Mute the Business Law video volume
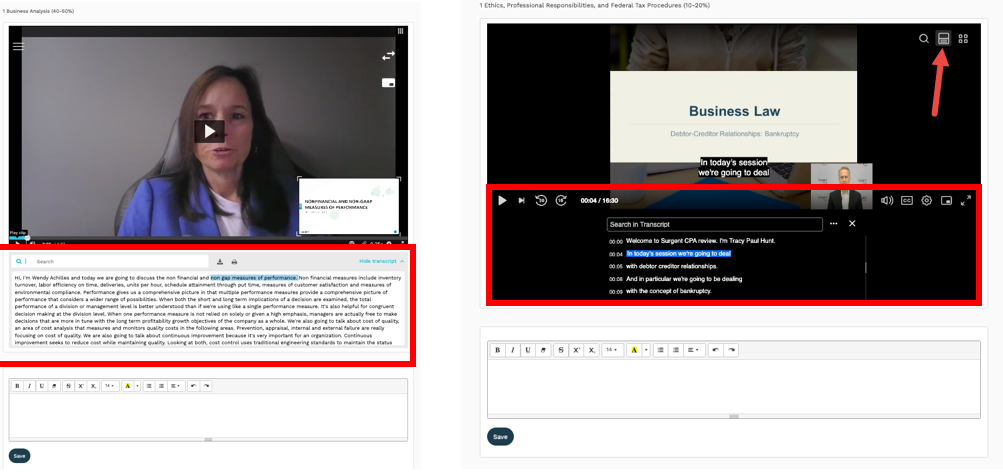 [x=887, y=200]
